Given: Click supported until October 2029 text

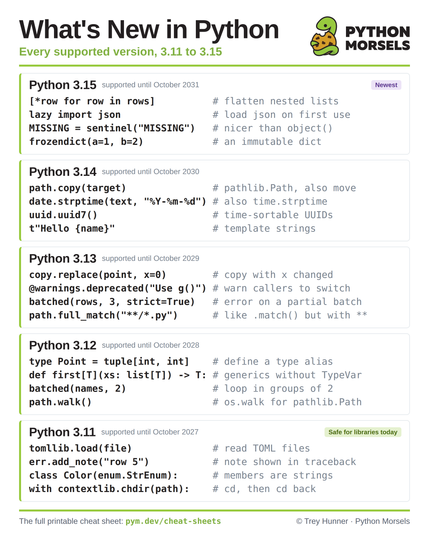Looking at the screenshot, I should tap(150, 258).
